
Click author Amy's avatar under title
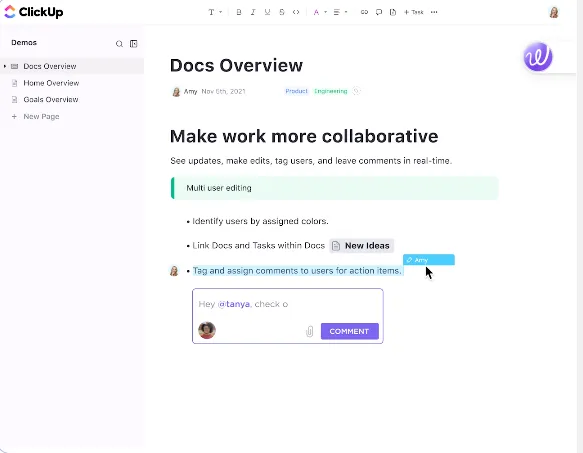176,91
